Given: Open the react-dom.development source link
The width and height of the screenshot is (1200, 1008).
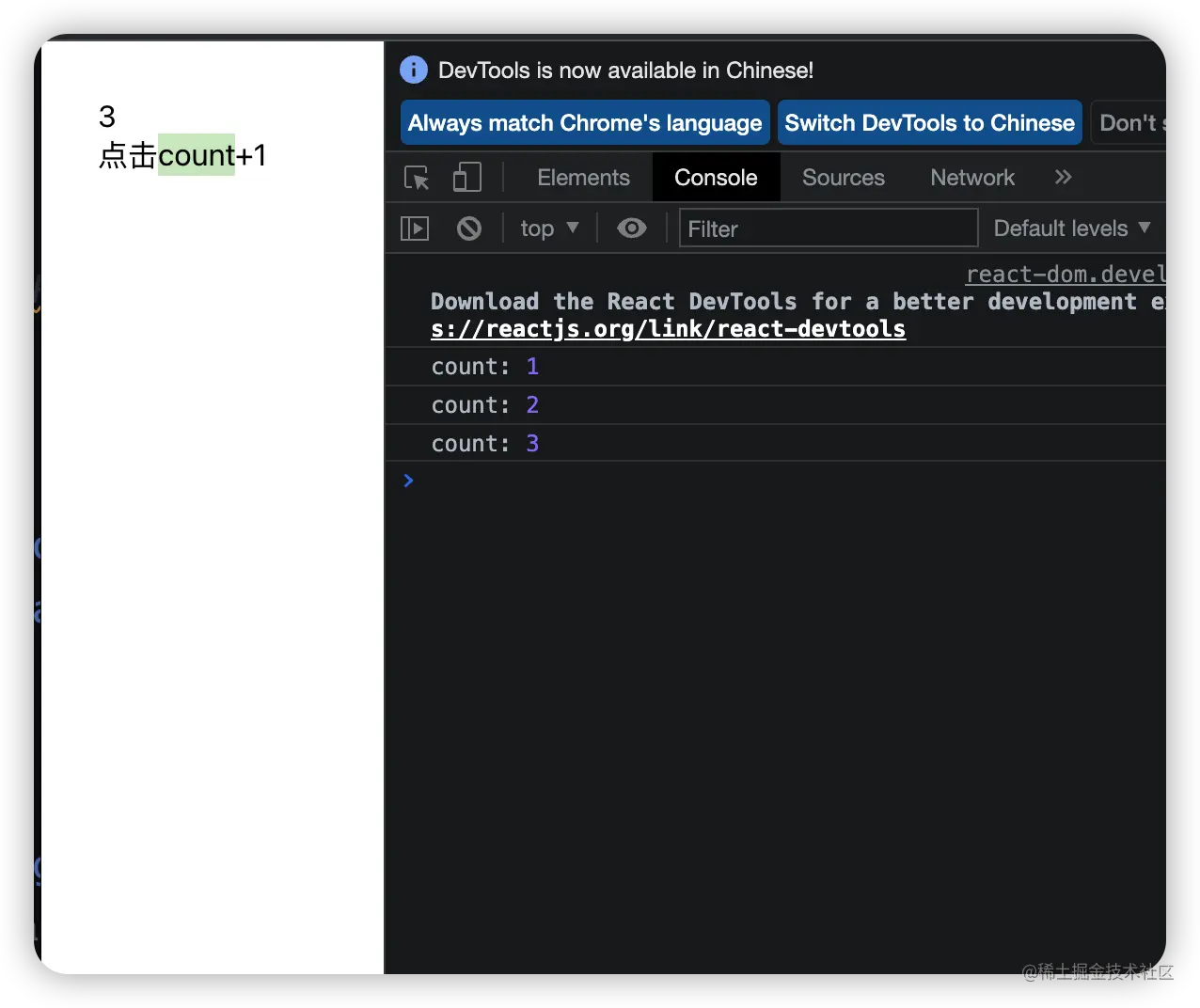Looking at the screenshot, I should click(1066, 275).
